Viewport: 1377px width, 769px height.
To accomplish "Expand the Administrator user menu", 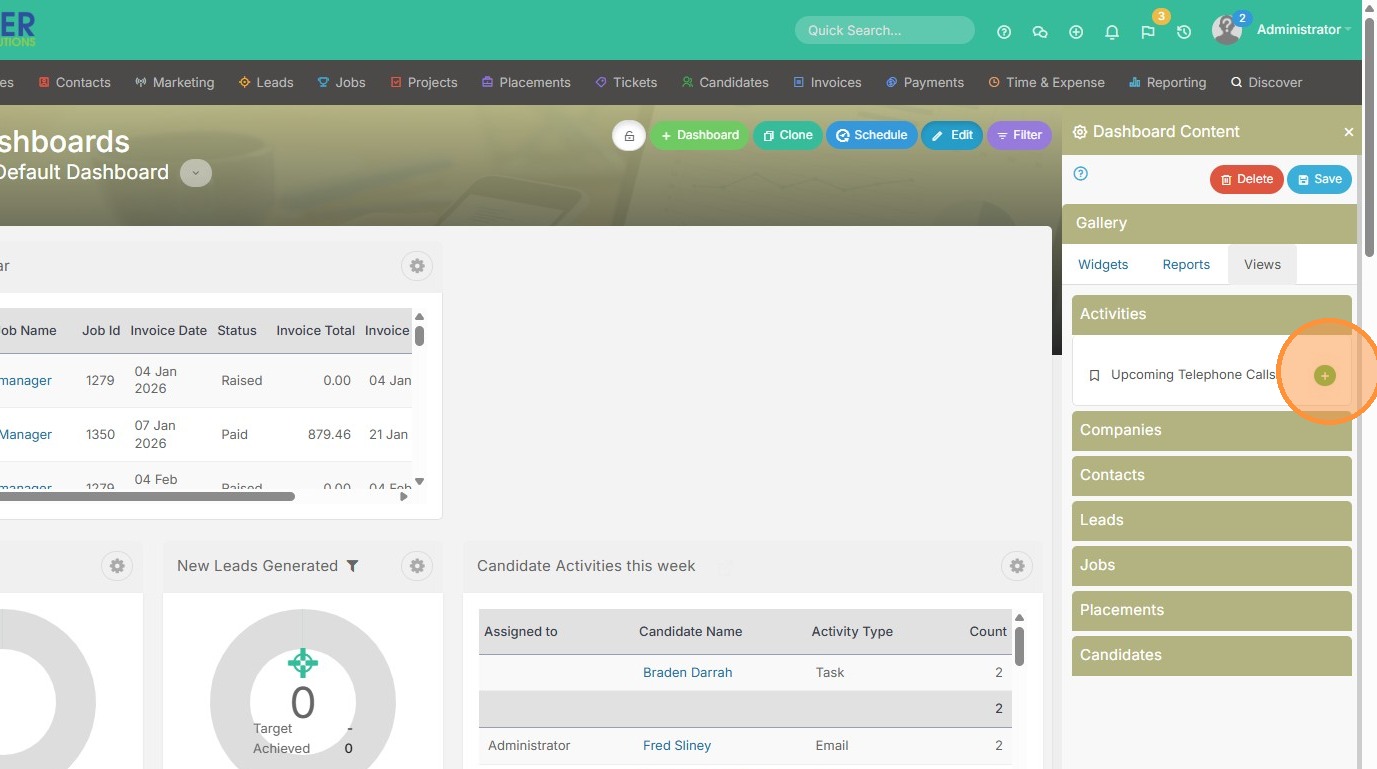I will point(1304,30).
